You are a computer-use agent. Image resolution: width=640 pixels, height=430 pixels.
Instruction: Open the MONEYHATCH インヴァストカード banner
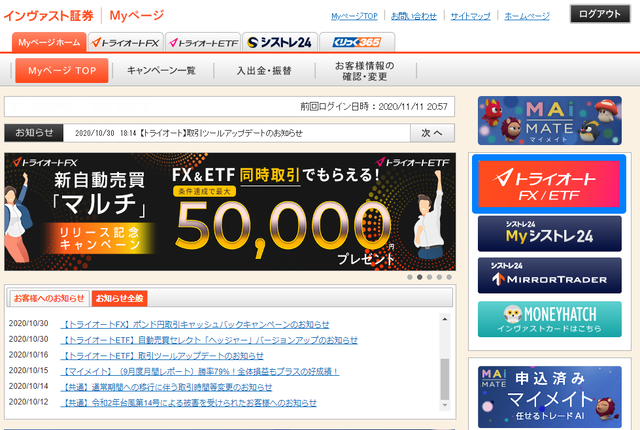[x=549, y=319]
